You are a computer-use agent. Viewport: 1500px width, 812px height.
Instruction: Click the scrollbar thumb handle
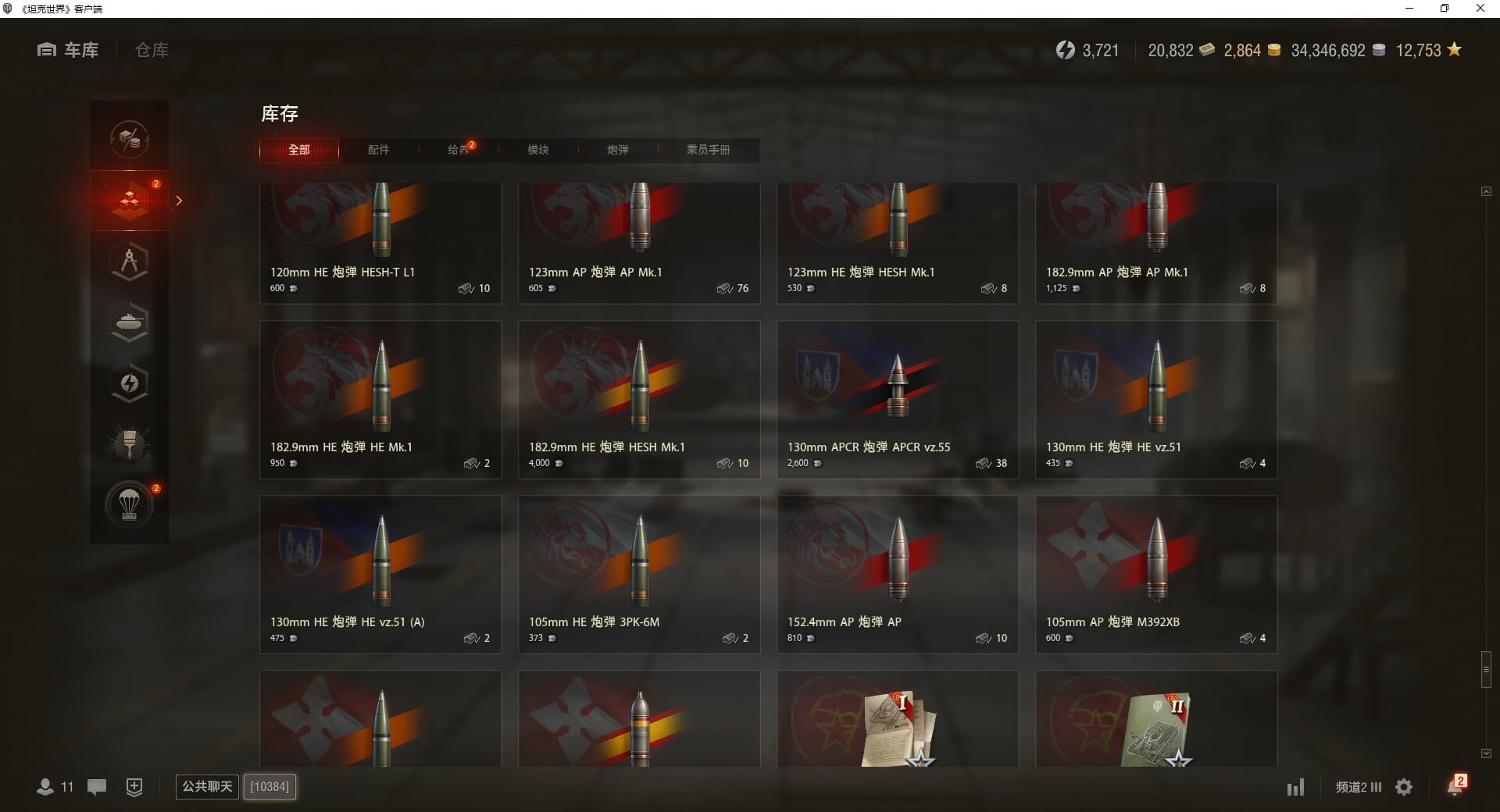click(x=1486, y=669)
